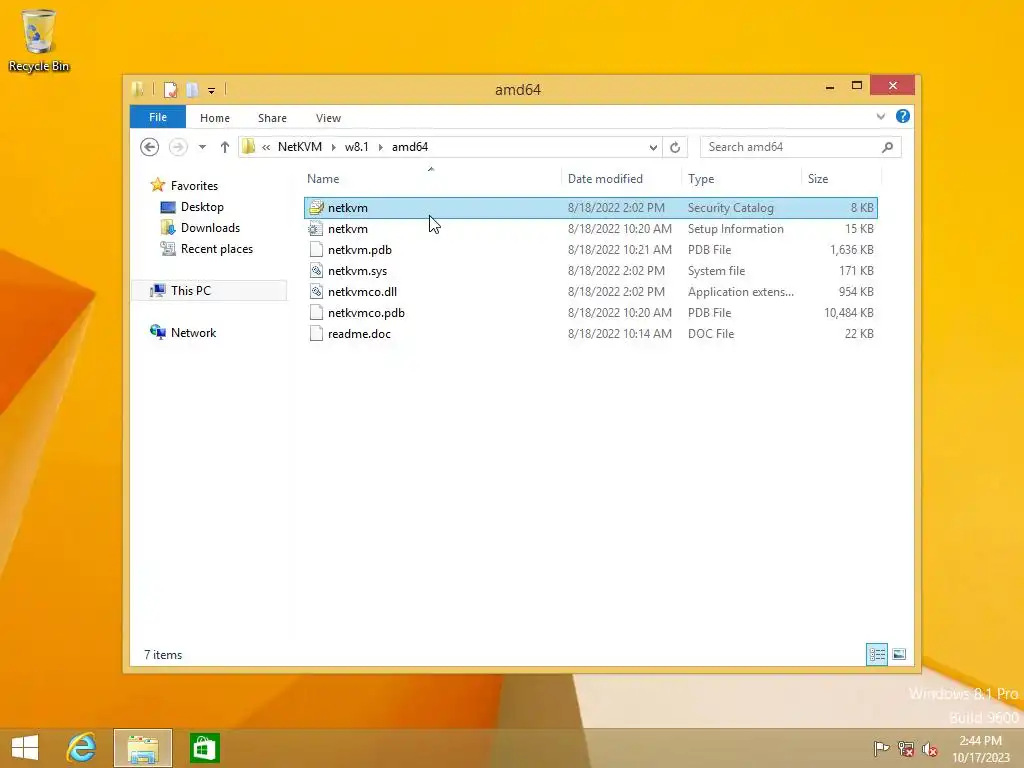Select the netkvm.sys file
This screenshot has height=768, width=1024.
[x=590, y=270]
